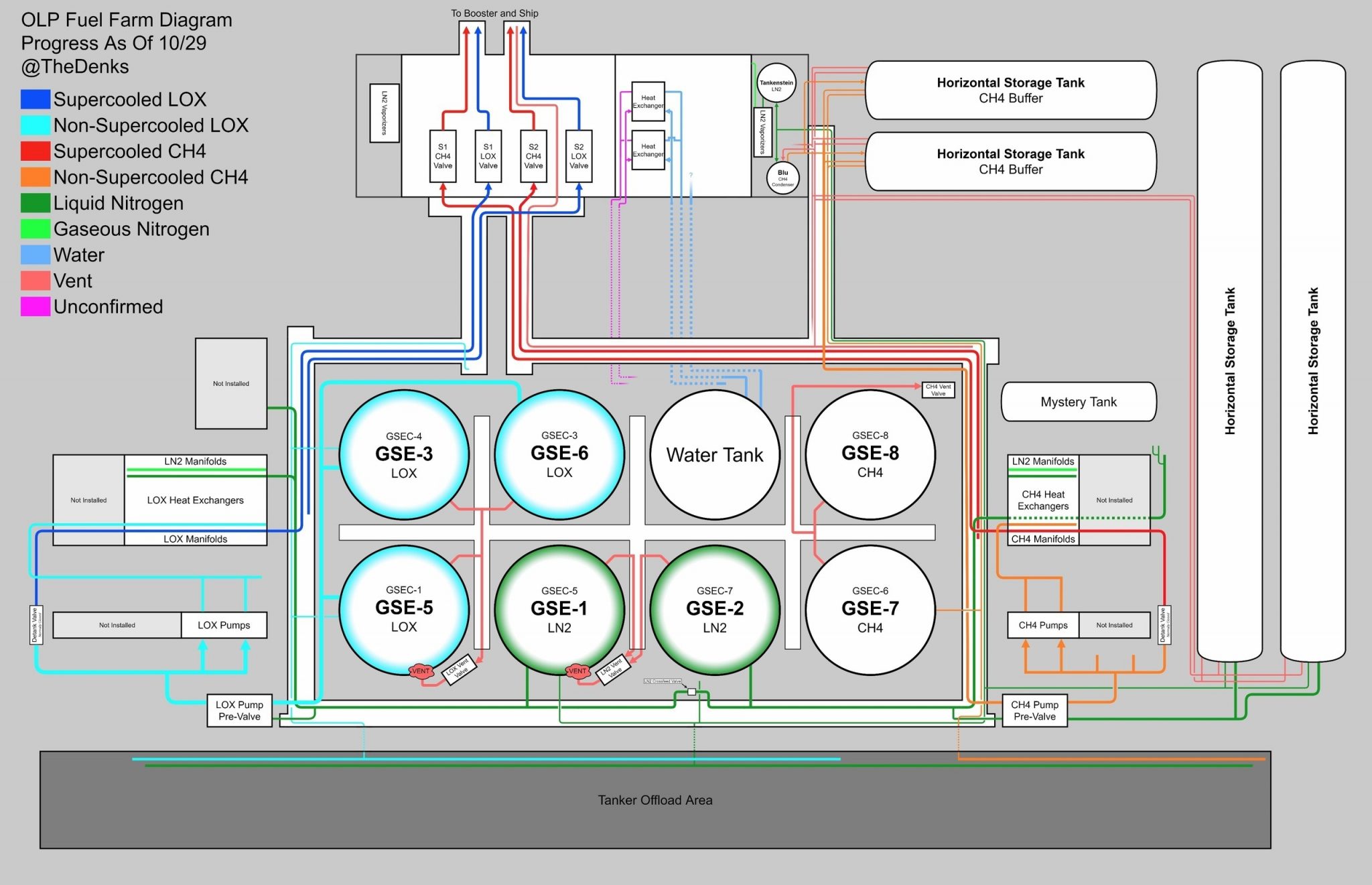Screen dimensions: 1372x885
Task: Click the LOX Pump Pre-Valve box
Action: click(239, 710)
